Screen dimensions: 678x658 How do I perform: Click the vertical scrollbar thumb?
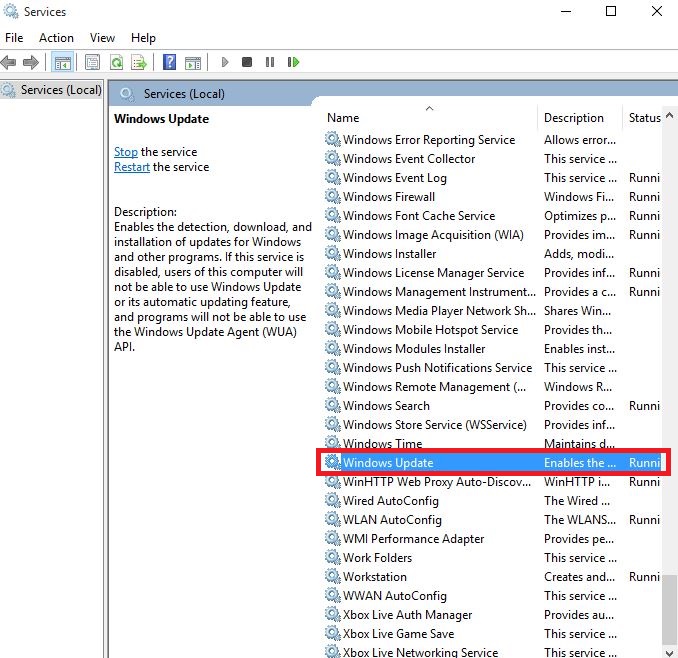point(669,610)
